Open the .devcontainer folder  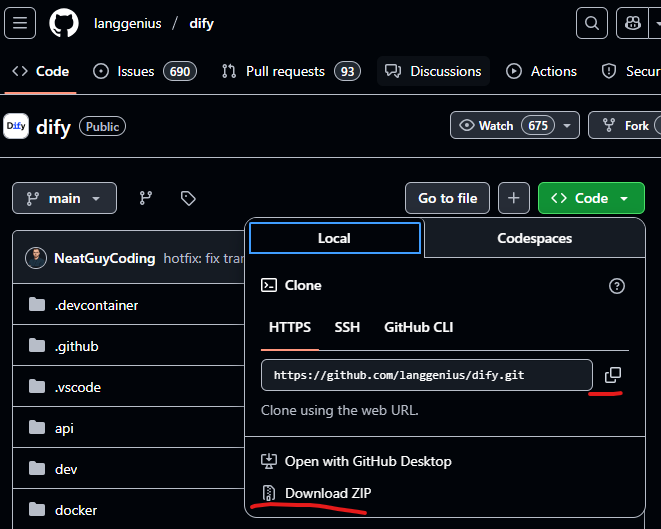pos(96,305)
